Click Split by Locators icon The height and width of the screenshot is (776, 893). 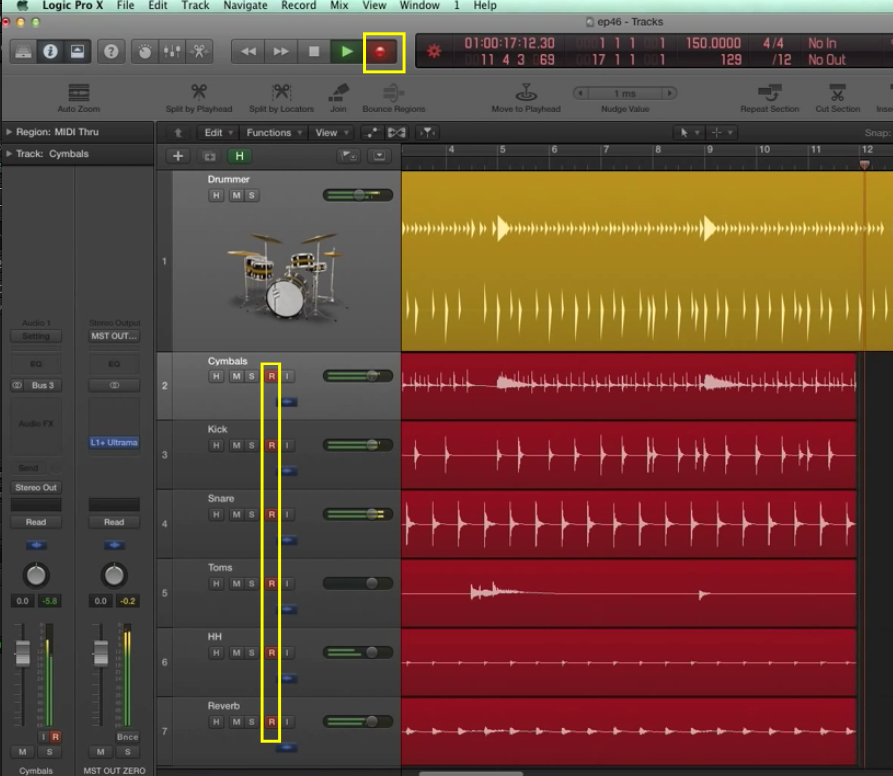tap(281, 92)
